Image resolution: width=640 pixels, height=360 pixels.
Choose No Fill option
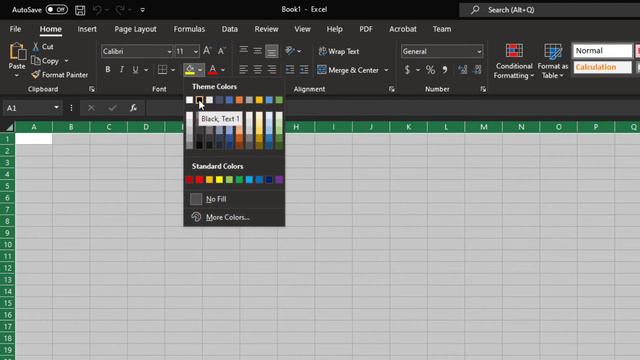click(234, 199)
